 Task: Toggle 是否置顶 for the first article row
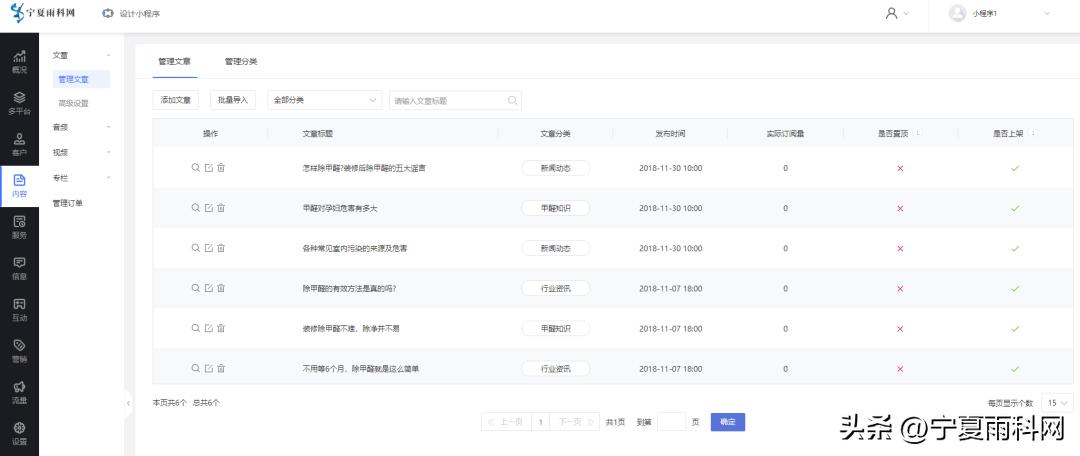pos(900,168)
